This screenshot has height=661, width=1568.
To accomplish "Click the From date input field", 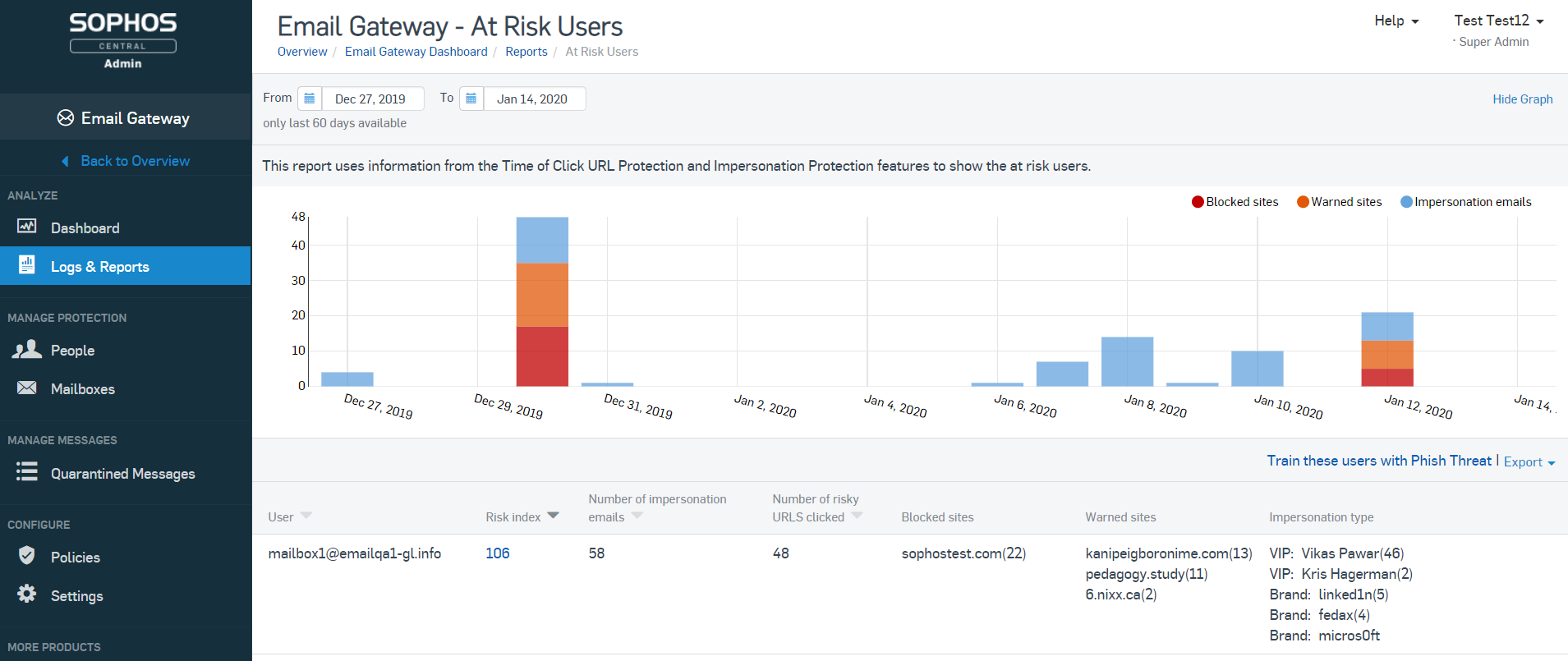I will pyautogui.click(x=371, y=99).
